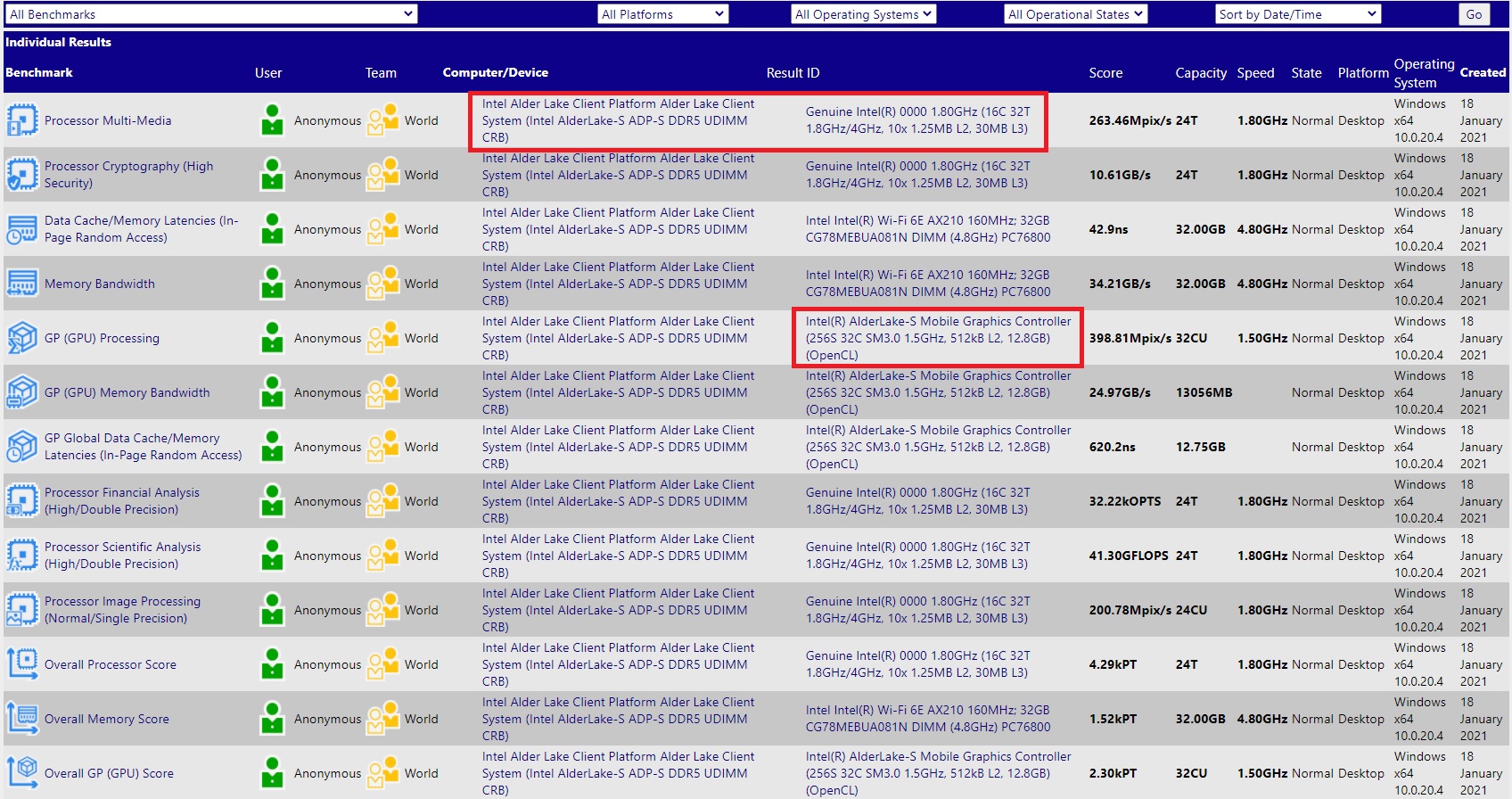The image size is (1512, 799).
Task: Click the GP (GPU) Processing benchmark icon
Action: (x=22, y=338)
